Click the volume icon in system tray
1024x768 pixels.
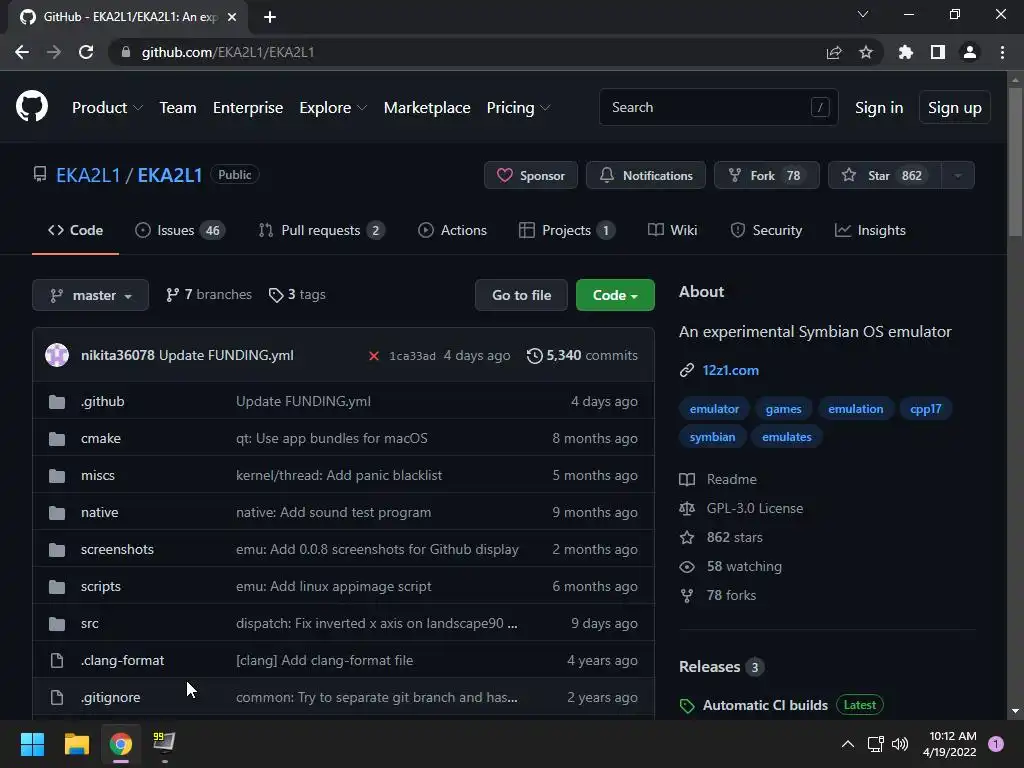(x=900, y=744)
